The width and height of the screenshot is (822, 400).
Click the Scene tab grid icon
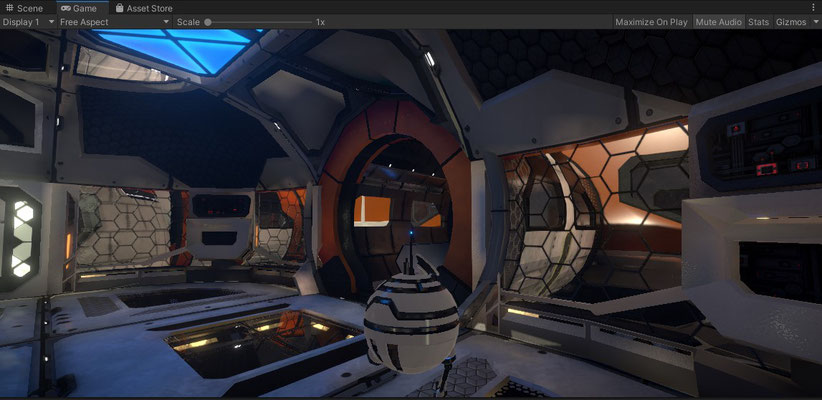coord(9,8)
